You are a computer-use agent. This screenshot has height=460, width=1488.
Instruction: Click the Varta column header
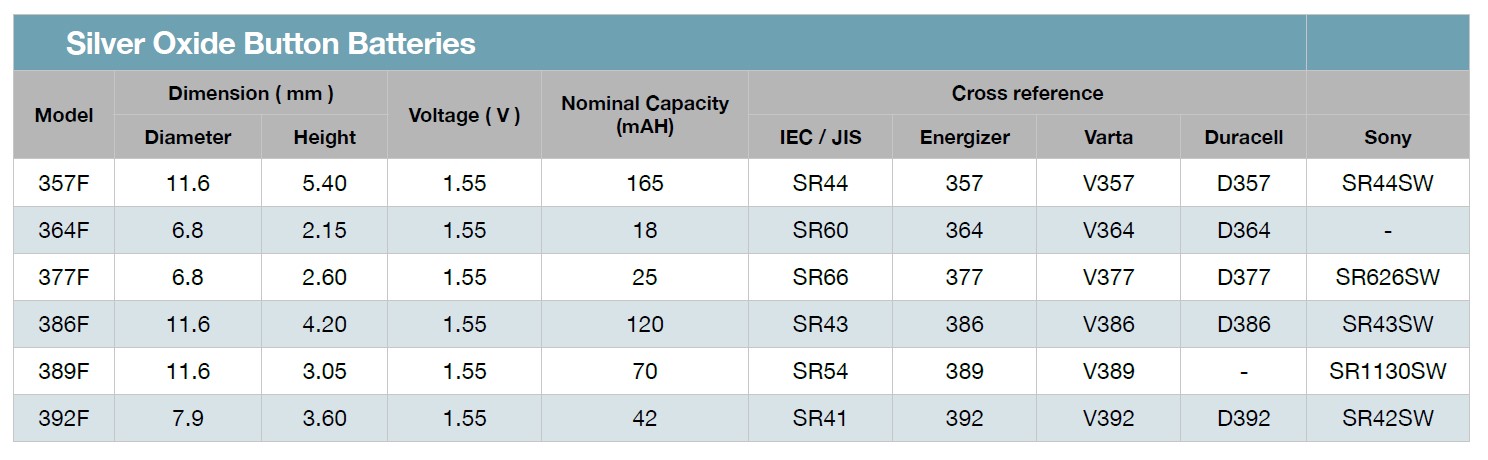1108,137
